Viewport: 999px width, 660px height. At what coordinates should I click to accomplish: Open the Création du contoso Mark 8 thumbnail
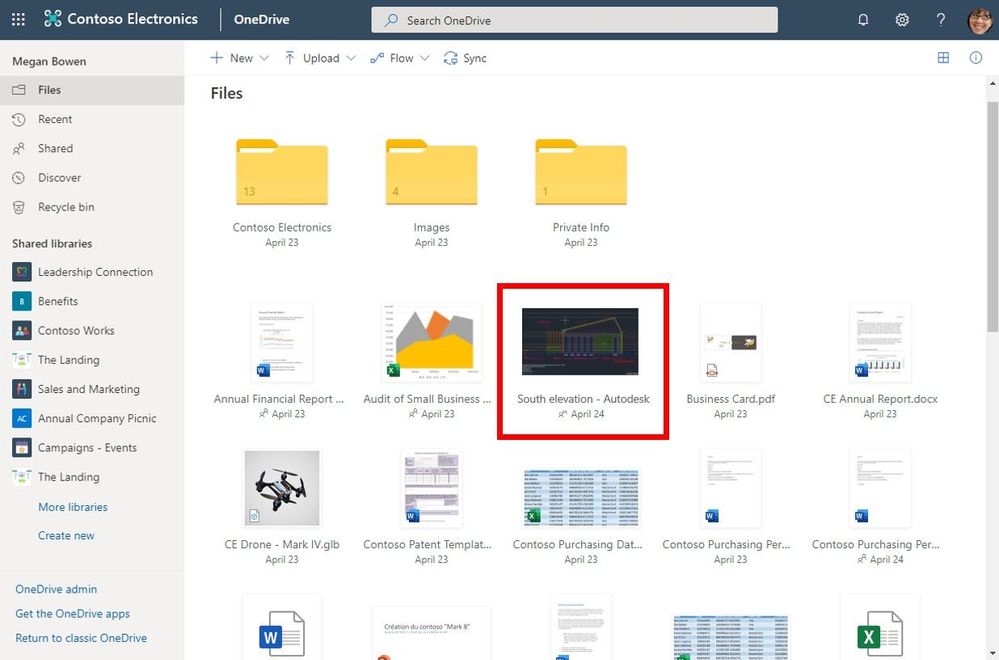[x=431, y=633]
